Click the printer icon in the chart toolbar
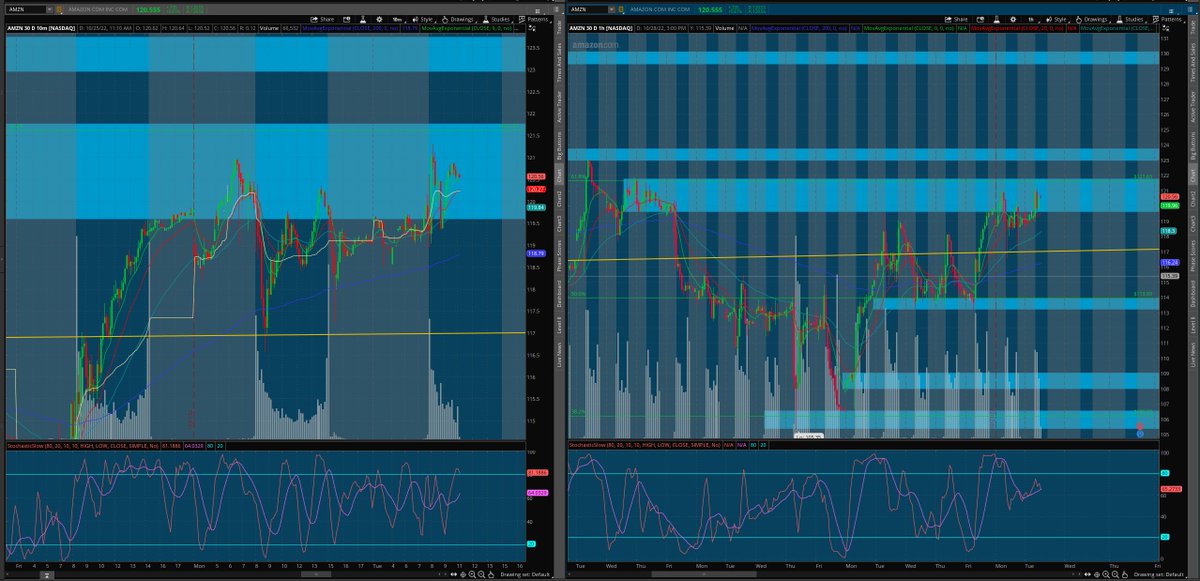The width and height of the screenshot is (1200, 581). [x=347, y=19]
